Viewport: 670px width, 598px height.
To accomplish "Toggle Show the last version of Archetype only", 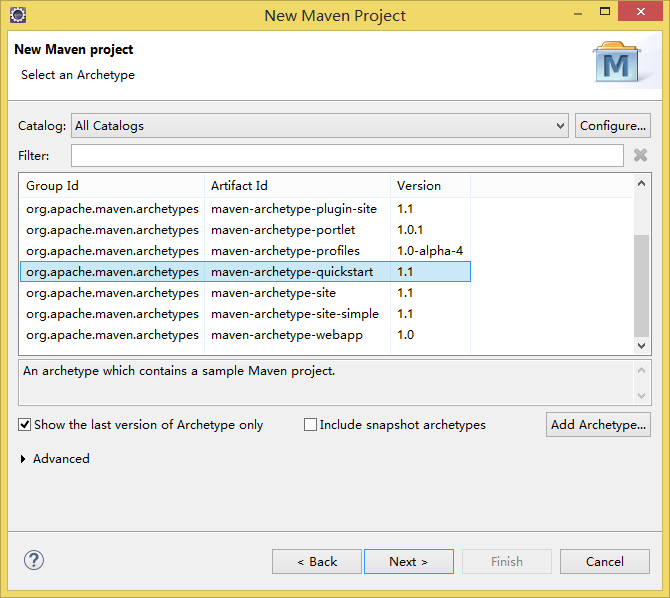I will pos(24,425).
